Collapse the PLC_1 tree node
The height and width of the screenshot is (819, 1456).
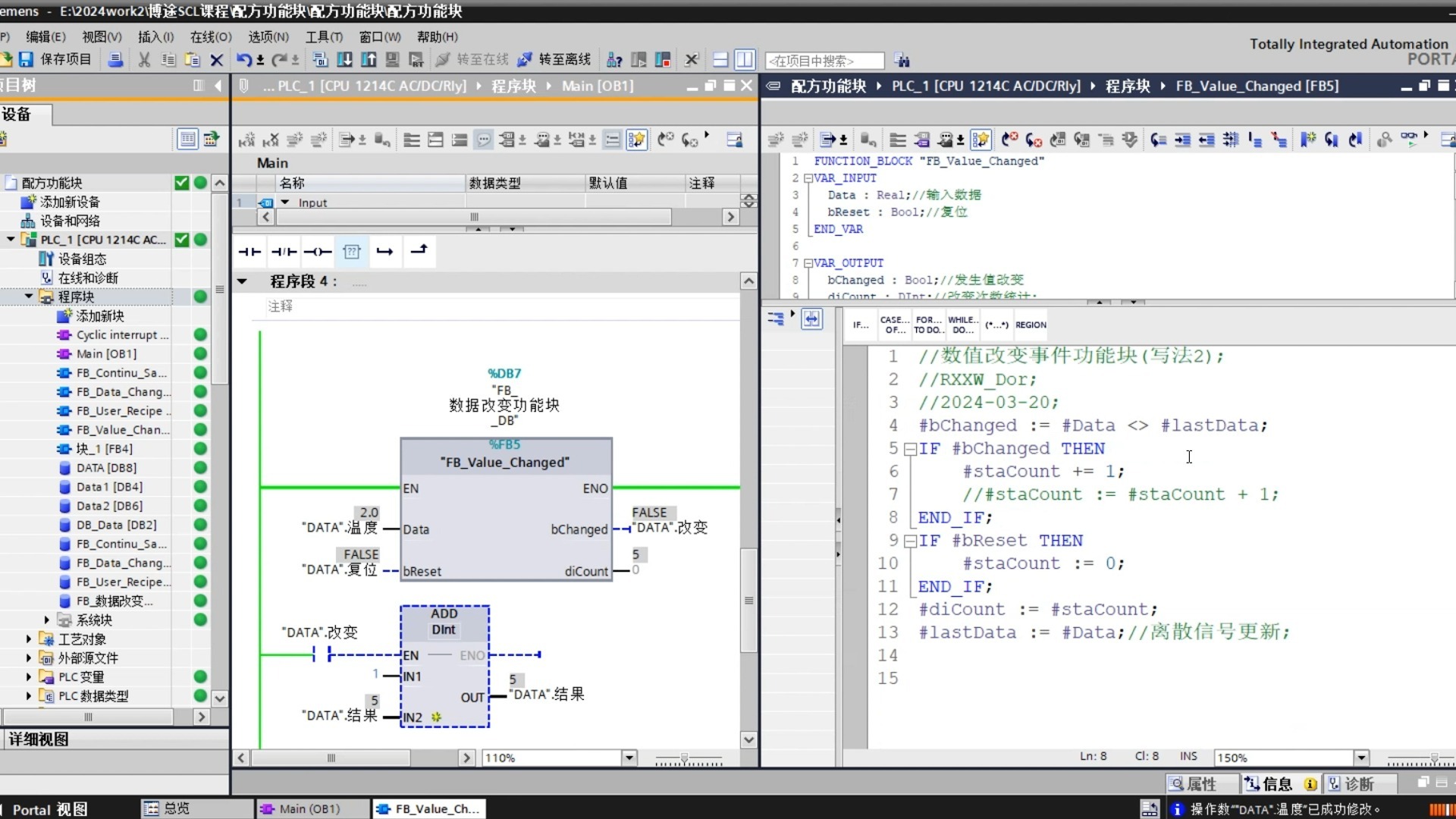tap(11, 240)
